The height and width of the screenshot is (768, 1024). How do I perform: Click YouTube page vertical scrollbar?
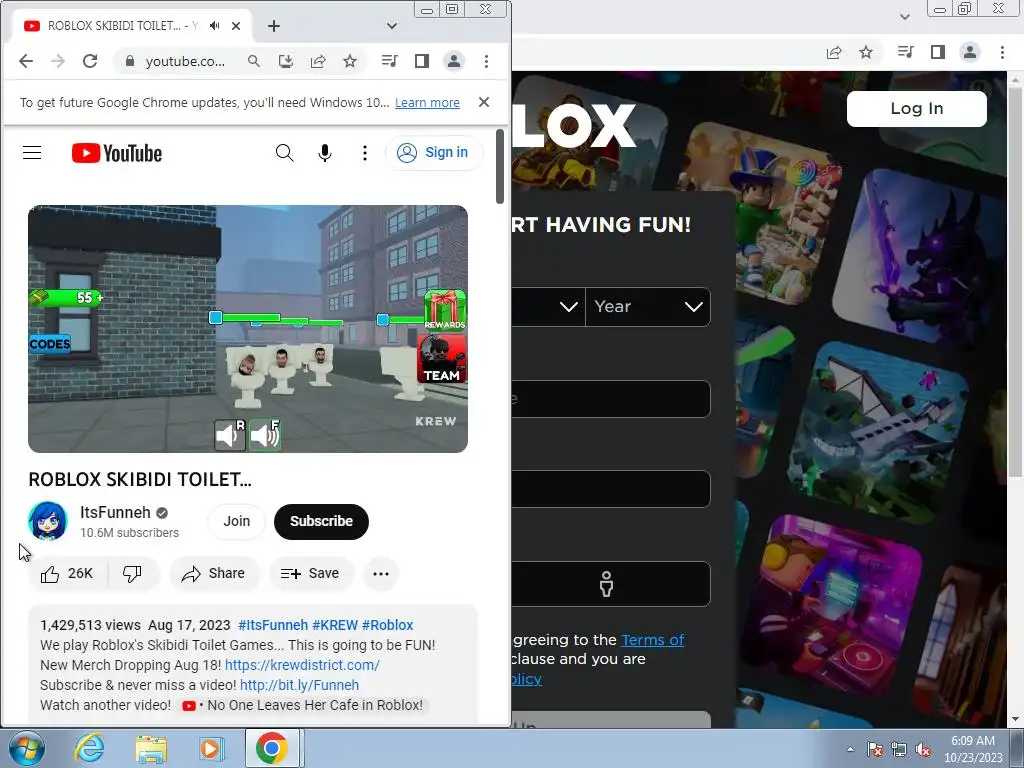pos(500,167)
